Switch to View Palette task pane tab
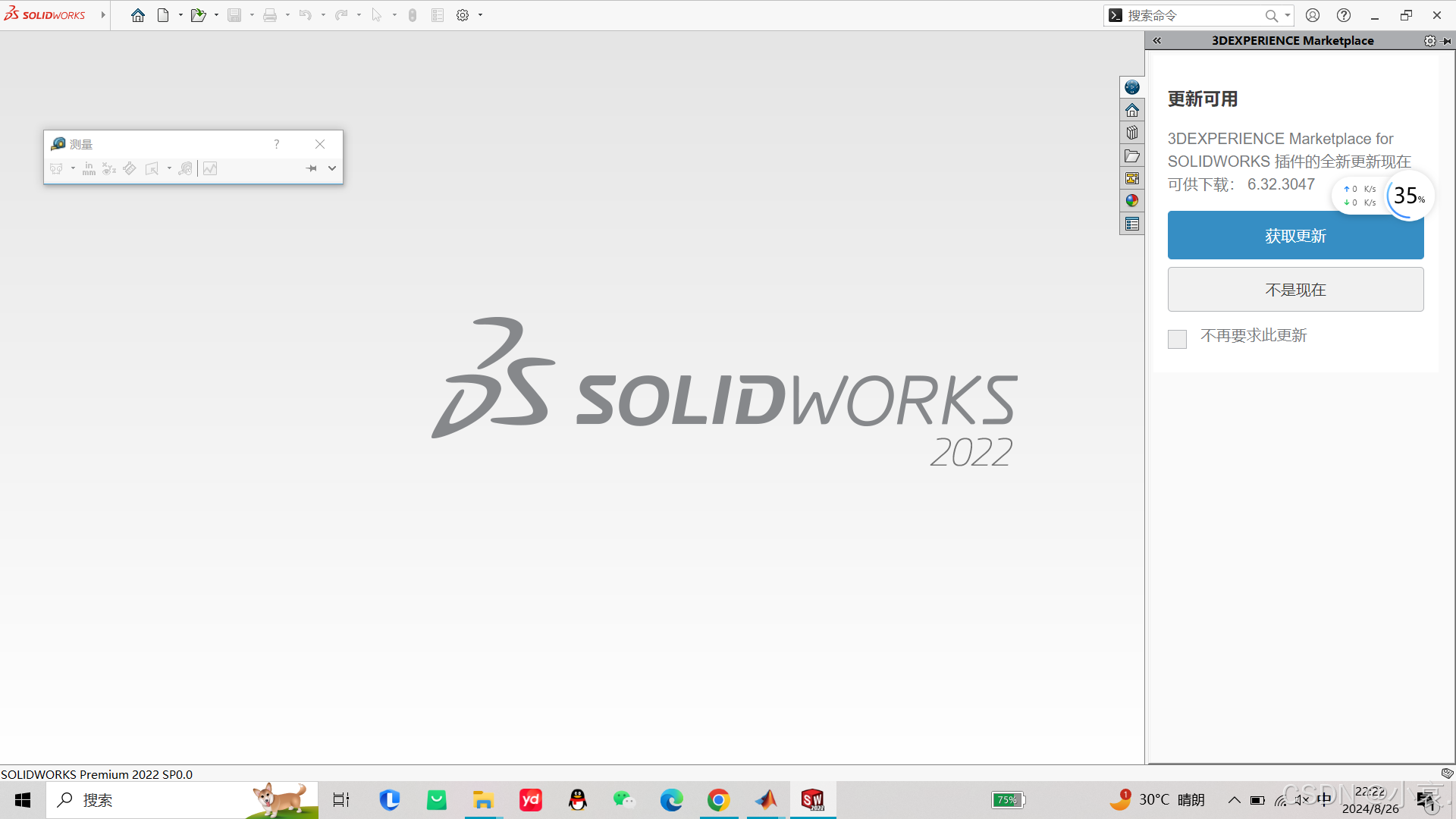The image size is (1456, 819). pyautogui.click(x=1132, y=178)
